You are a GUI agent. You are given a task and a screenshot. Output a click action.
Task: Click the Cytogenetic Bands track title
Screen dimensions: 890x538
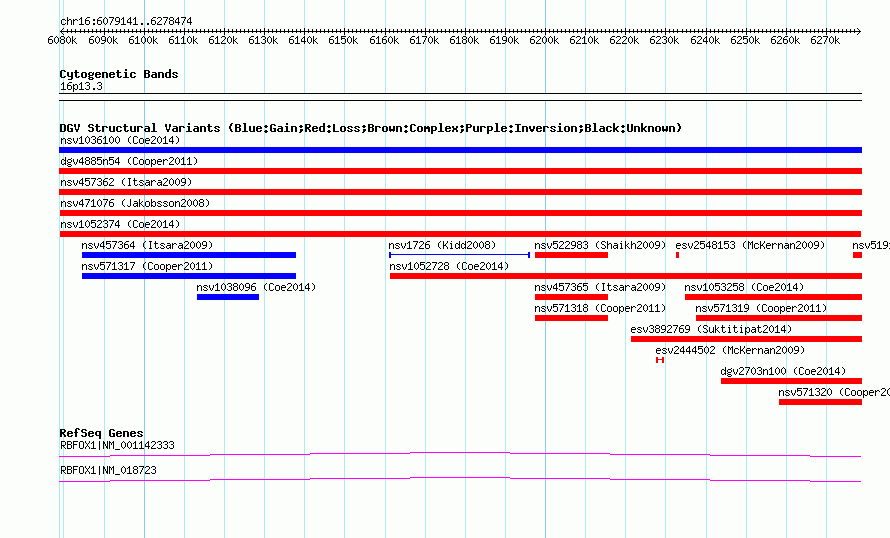pos(119,74)
